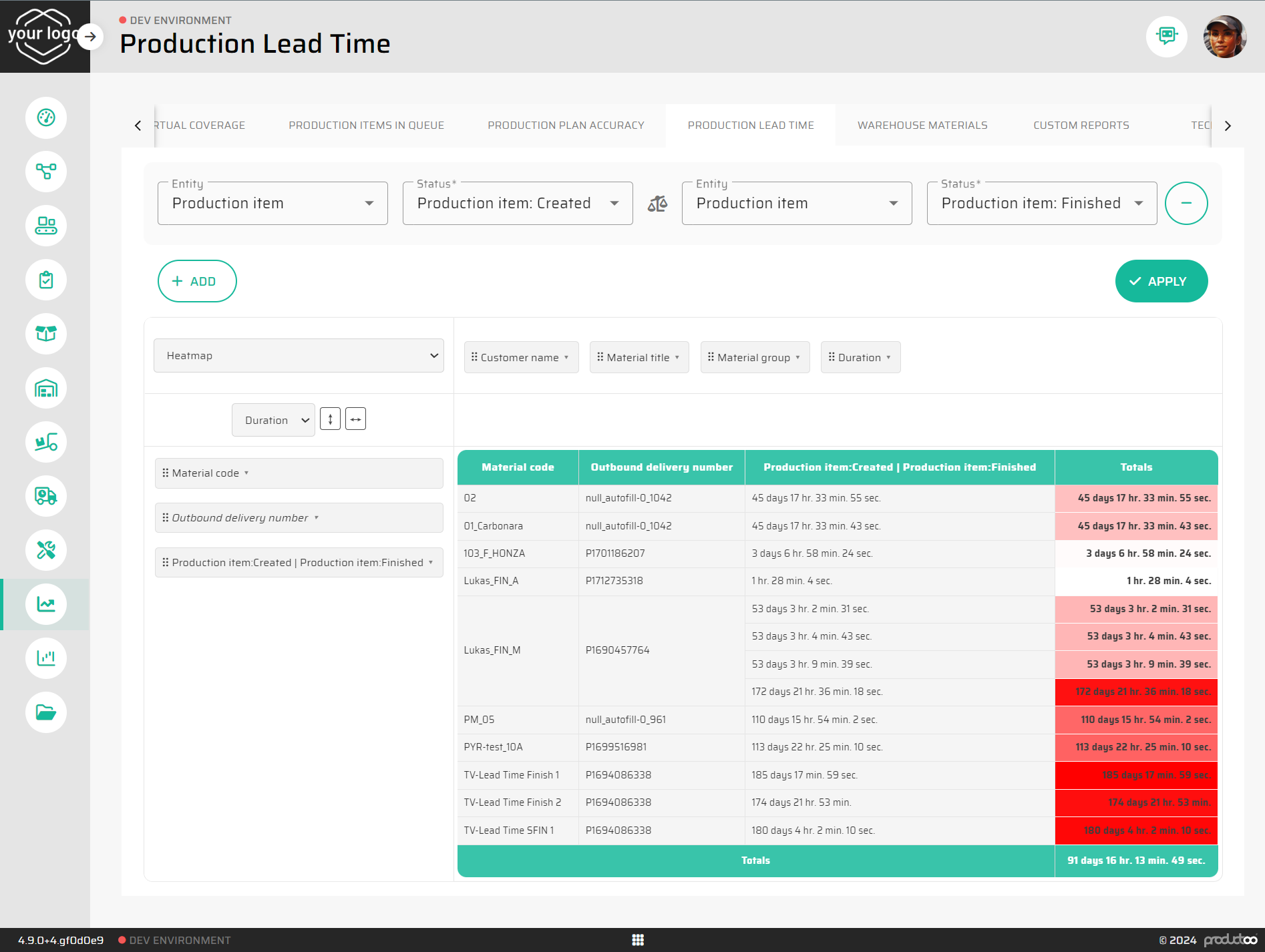The width and height of the screenshot is (1265, 952).
Task: Click the warehouse building sidebar icon
Action: tap(45, 388)
